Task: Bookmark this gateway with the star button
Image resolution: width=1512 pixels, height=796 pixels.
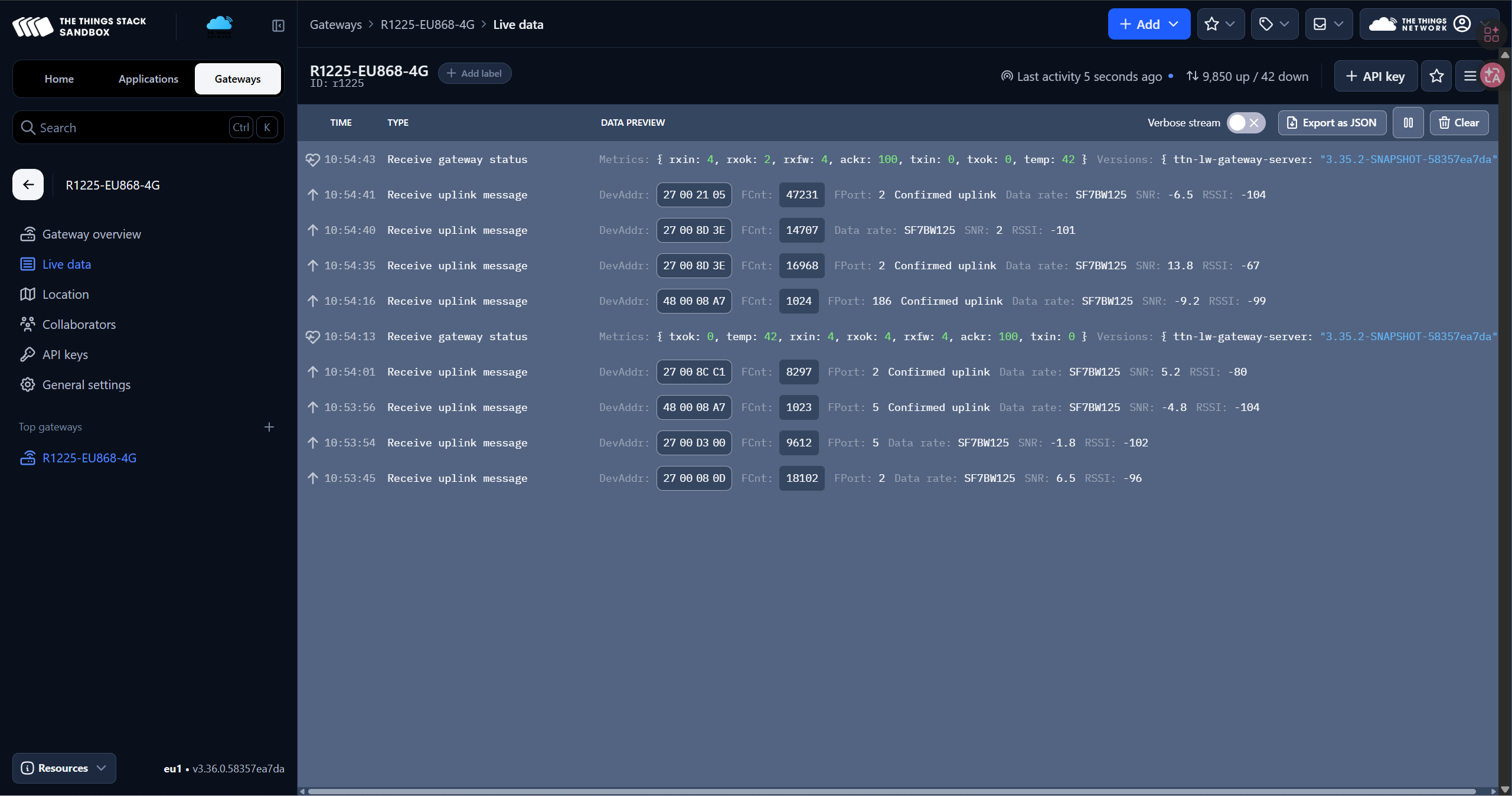Action: (x=1436, y=76)
